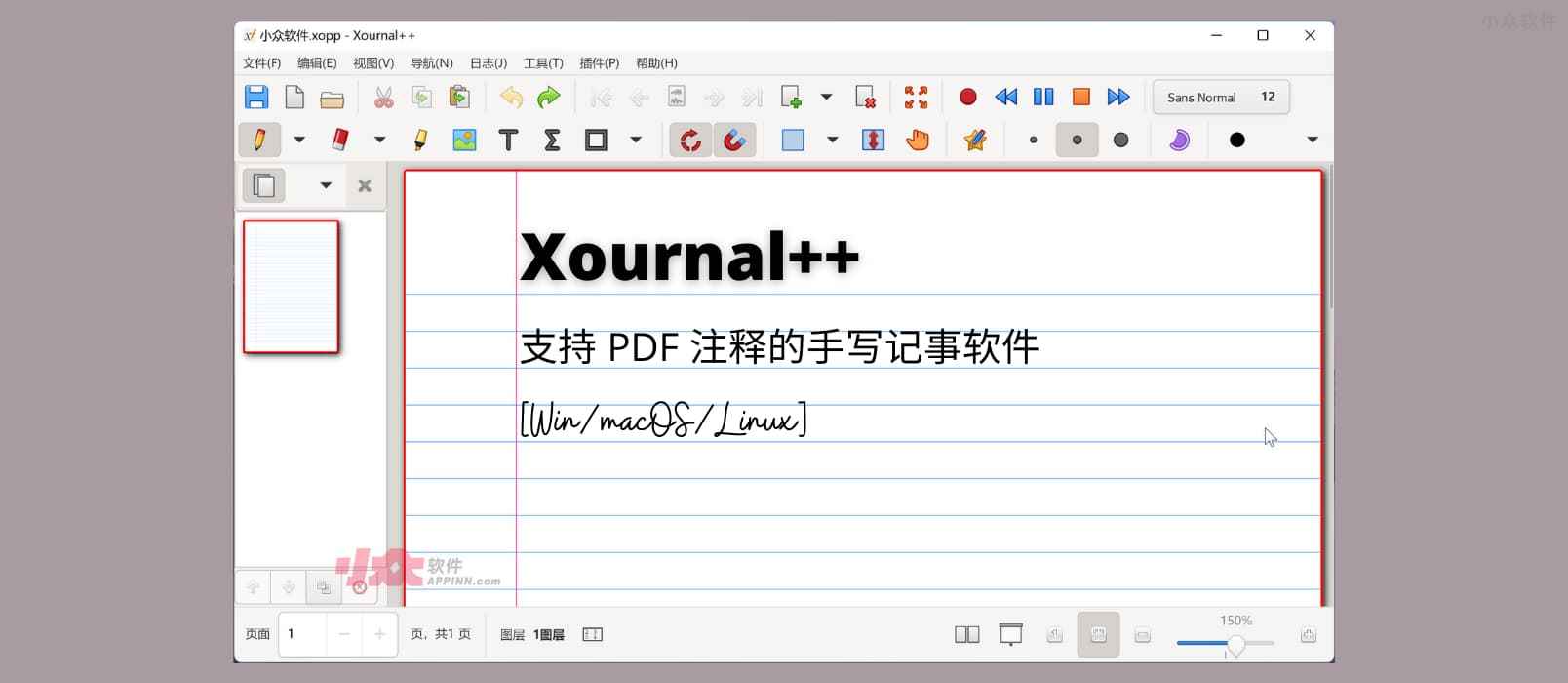This screenshot has height=683, width=1568.
Task: Open insert page dropdown arrow
Action: click(x=826, y=97)
